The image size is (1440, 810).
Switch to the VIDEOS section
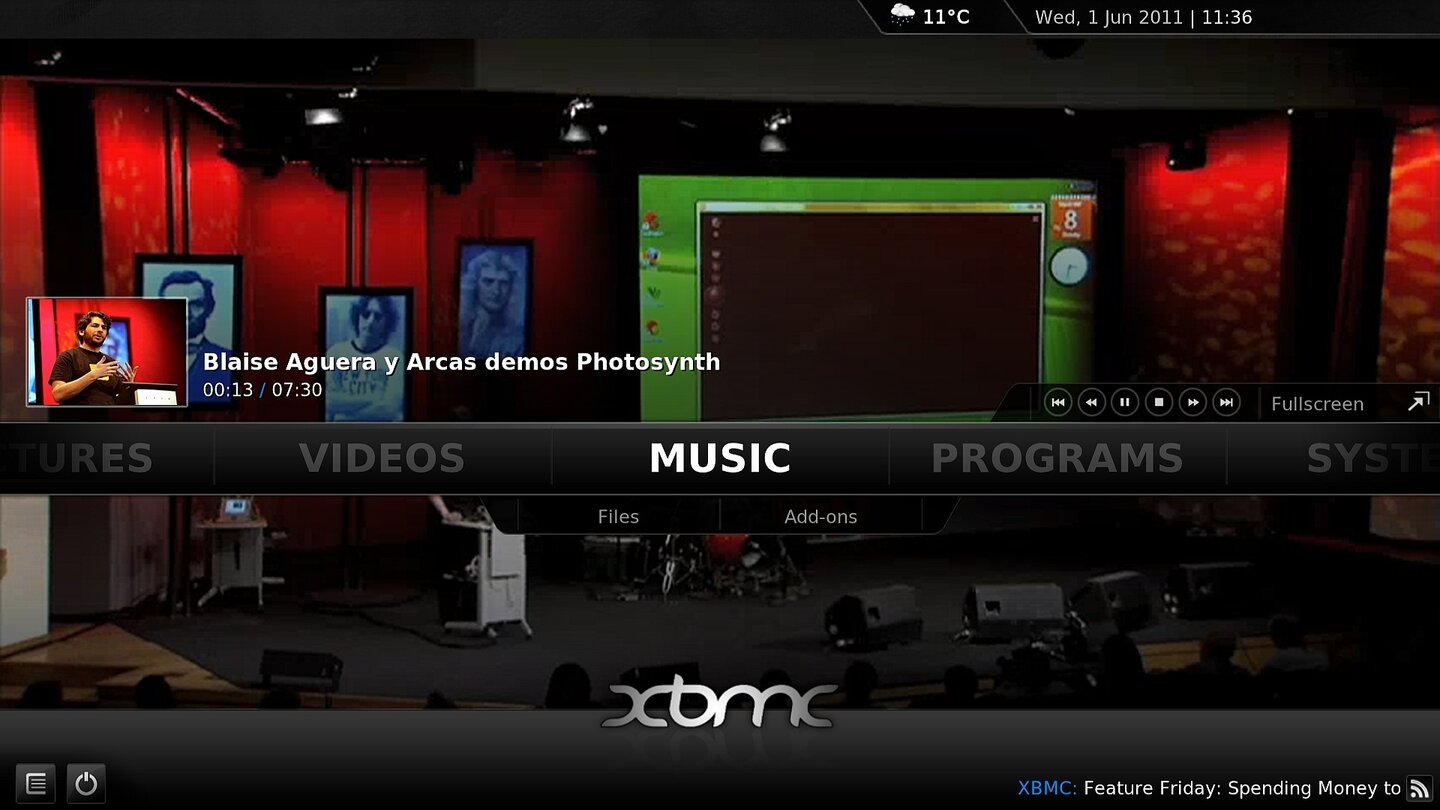(382, 458)
